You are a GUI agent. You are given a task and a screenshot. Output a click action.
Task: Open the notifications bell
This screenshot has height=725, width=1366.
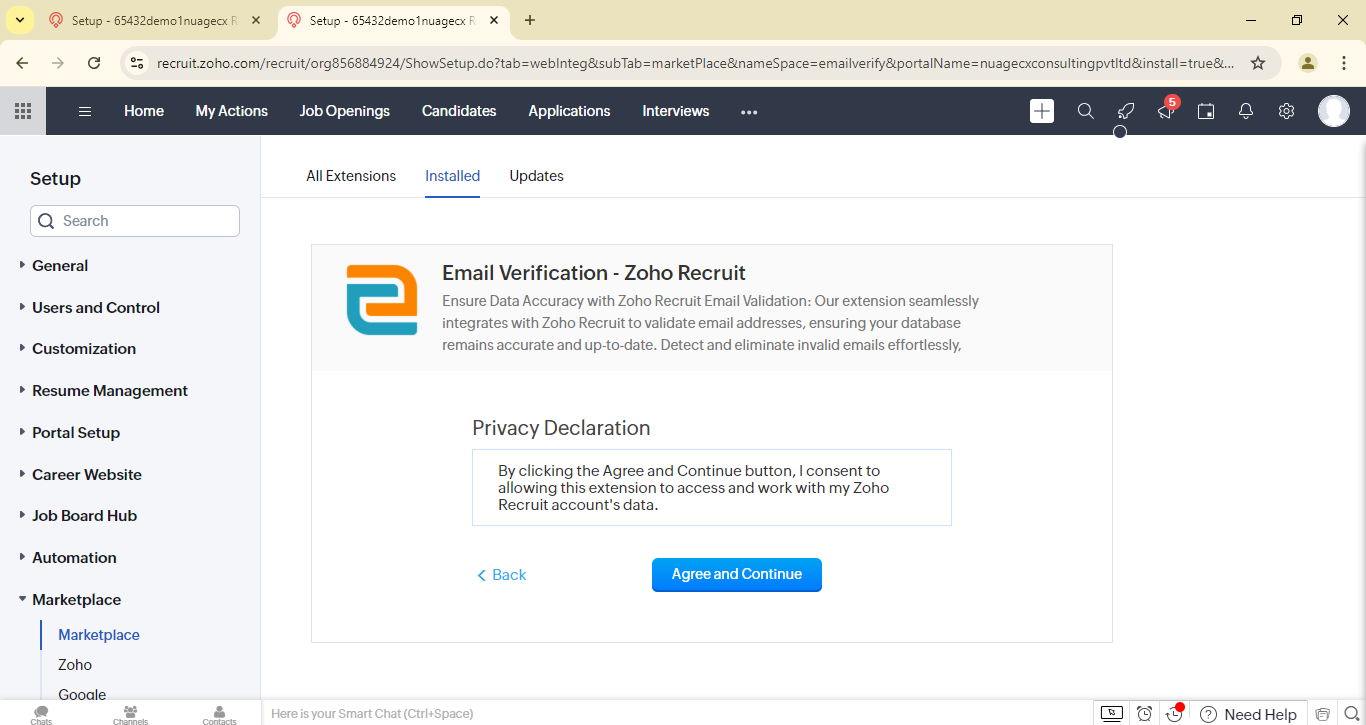point(1246,111)
